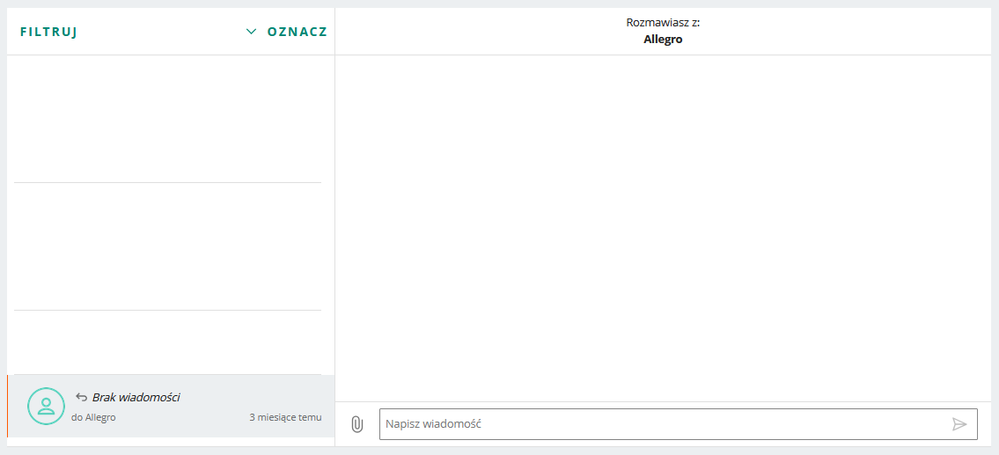Click the orange marker on the selected conversation

click(x=8, y=406)
